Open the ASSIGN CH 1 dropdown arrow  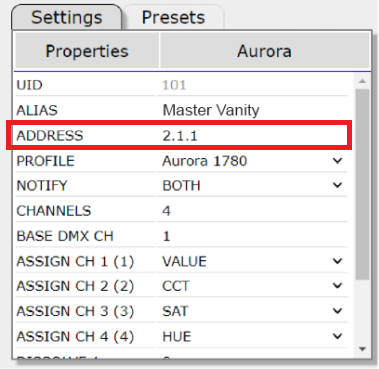tap(337, 261)
